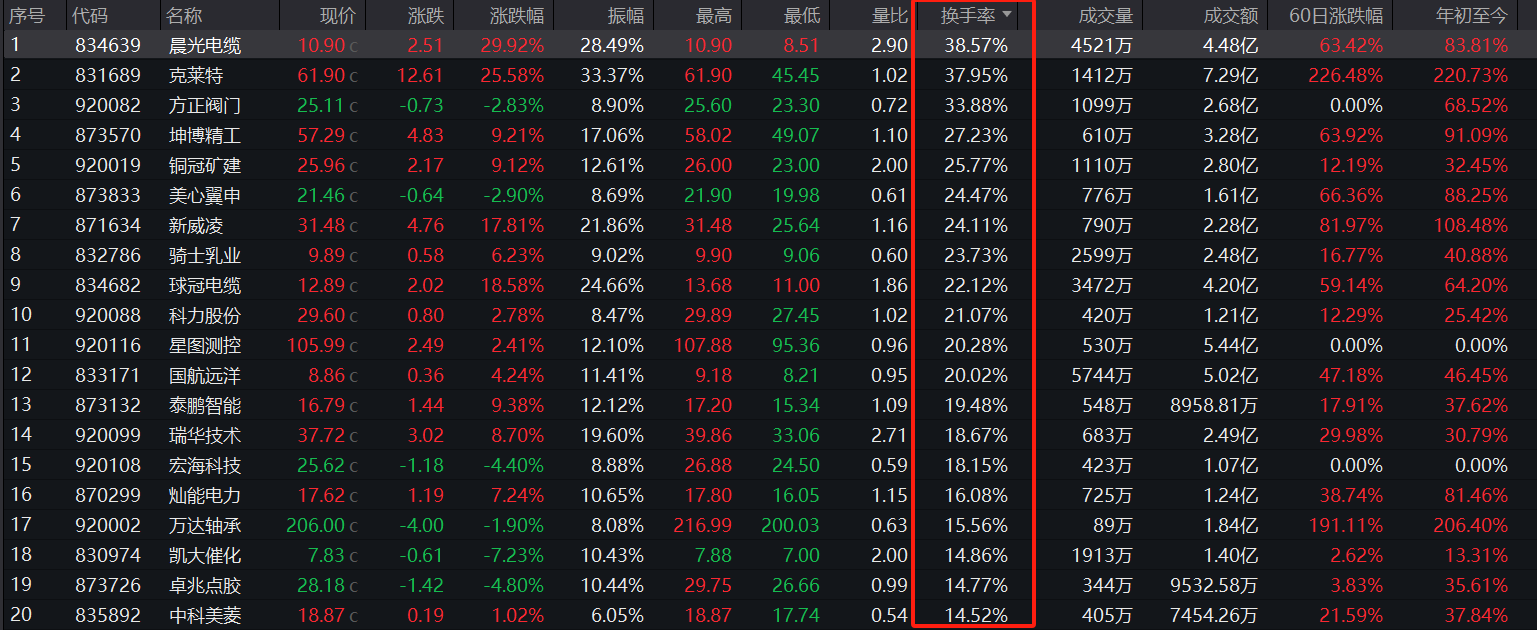1537x630 pixels.
Task: Click the 涨跌 column header
Action: click(x=427, y=15)
